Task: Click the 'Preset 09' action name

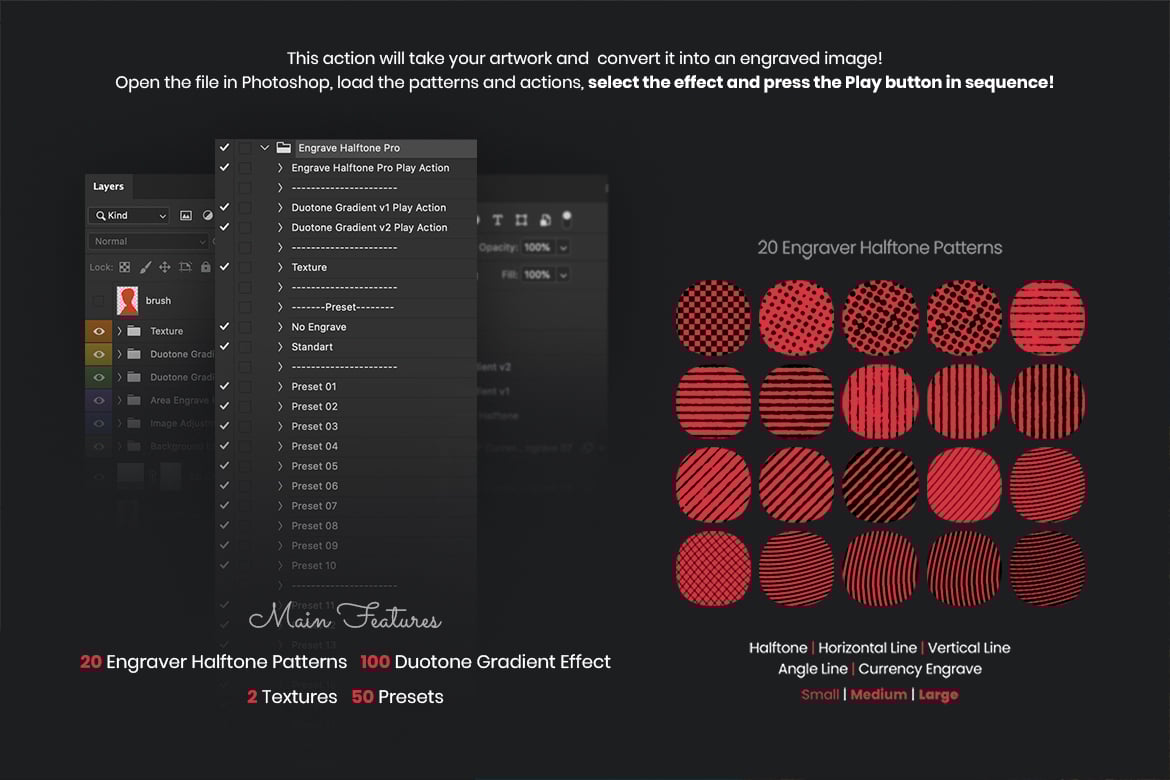Action: click(x=314, y=546)
